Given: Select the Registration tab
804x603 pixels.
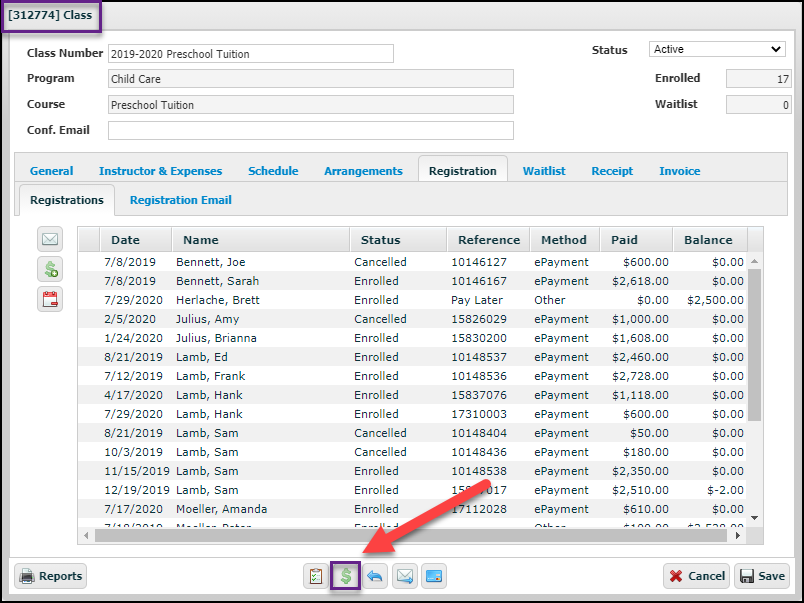Looking at the screenshot, I should 463,169.
